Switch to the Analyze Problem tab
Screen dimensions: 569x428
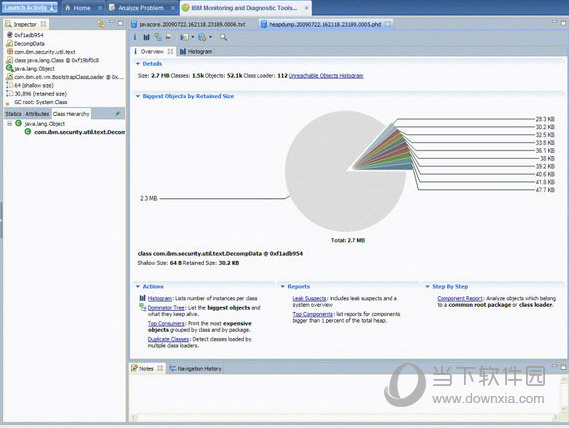141,8
